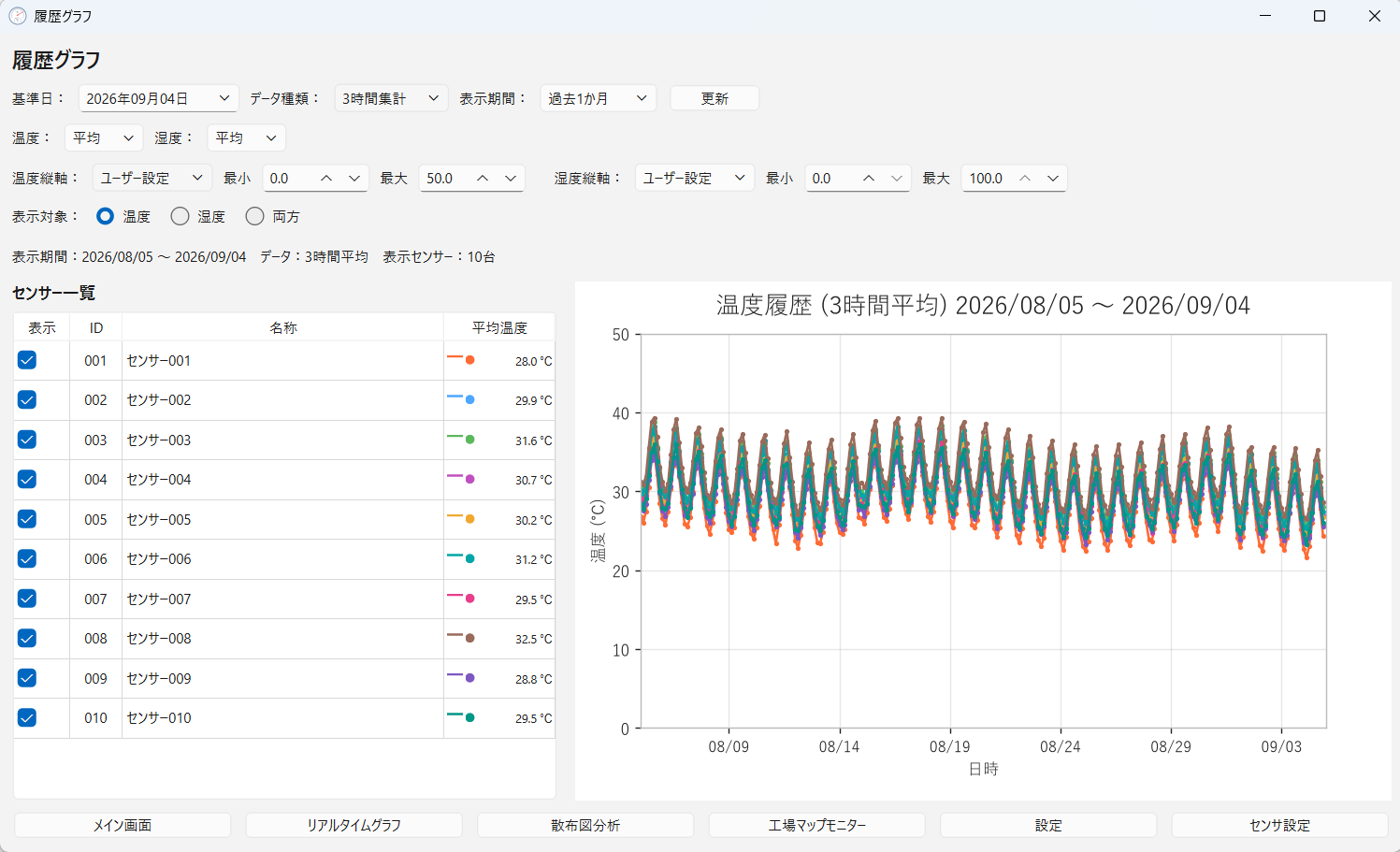Open the データ種類 dropdown showing 3時間集計
Image resolution: width=1400 pixels, height=852 pixels.
(x=391, y=98)
